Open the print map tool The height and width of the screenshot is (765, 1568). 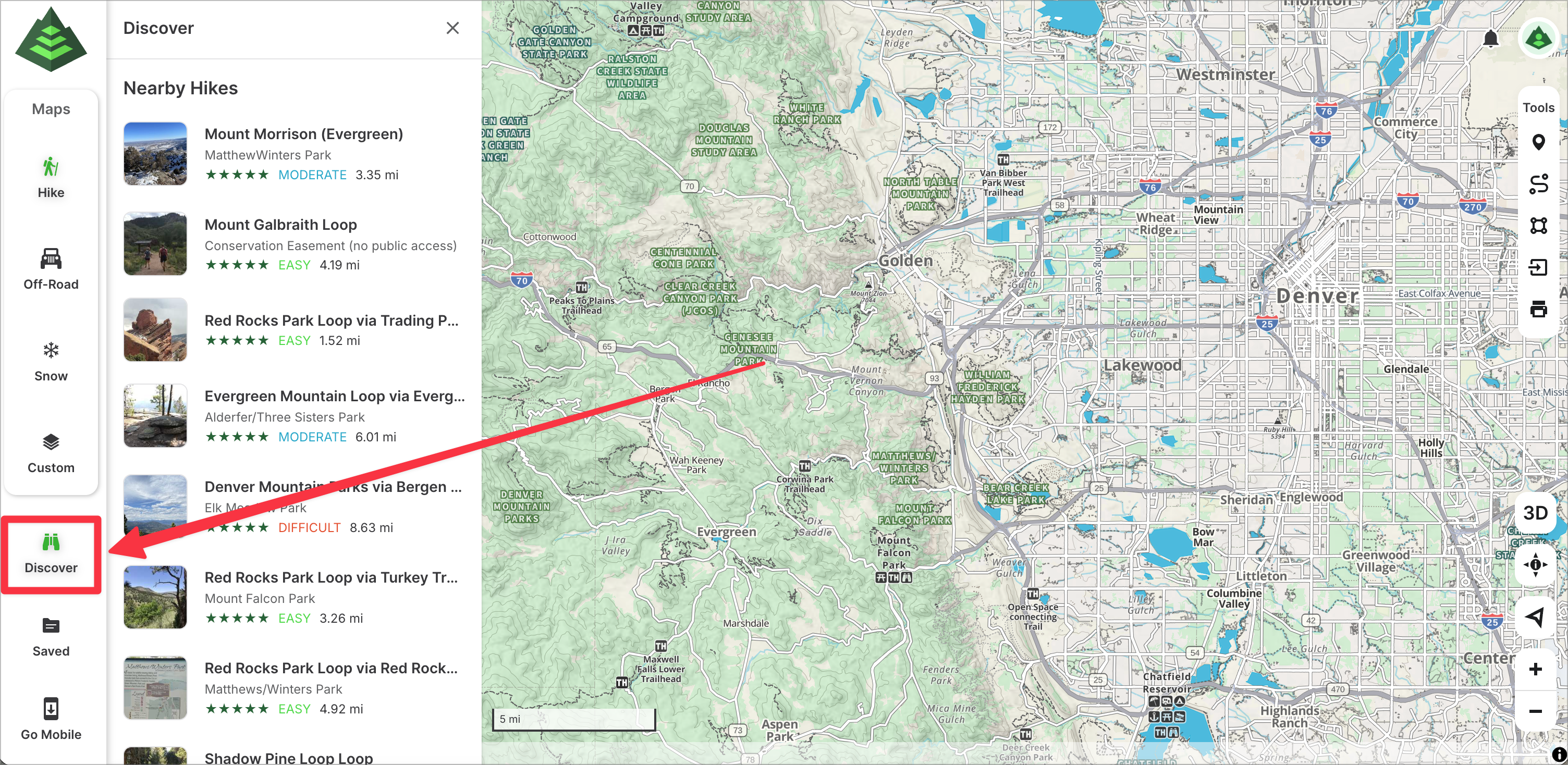[x=1538, y=309]
